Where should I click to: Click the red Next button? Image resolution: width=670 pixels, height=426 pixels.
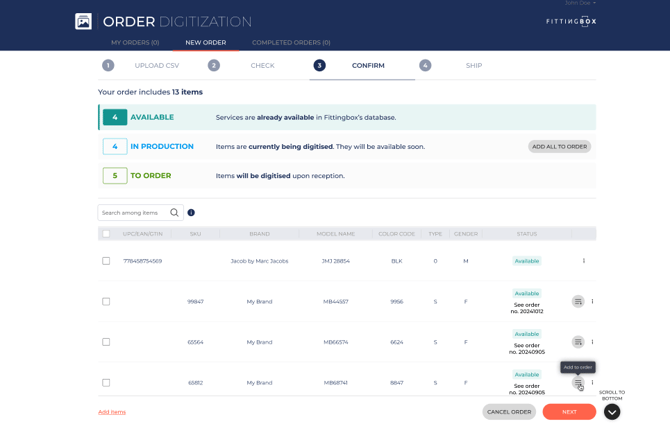569,412
